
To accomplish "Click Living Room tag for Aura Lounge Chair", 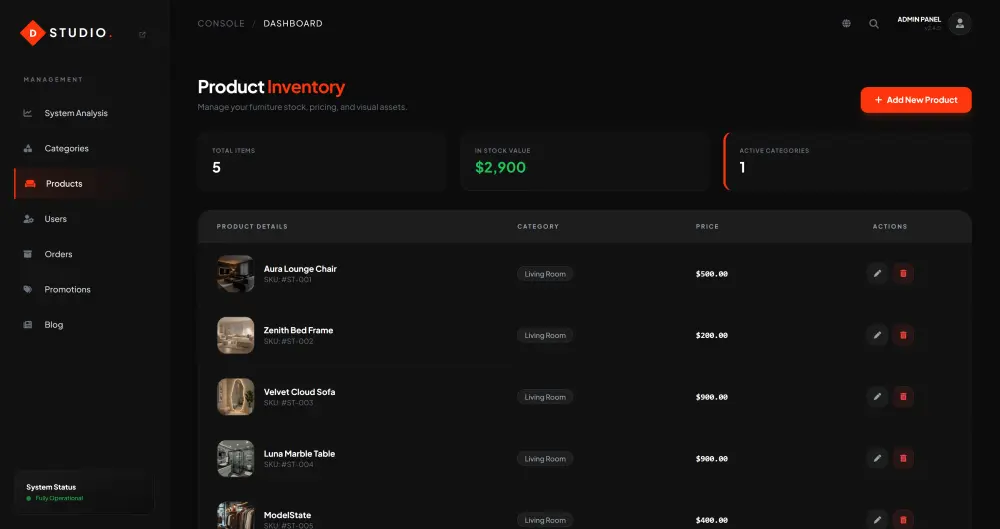I will (x=545, y=274).
